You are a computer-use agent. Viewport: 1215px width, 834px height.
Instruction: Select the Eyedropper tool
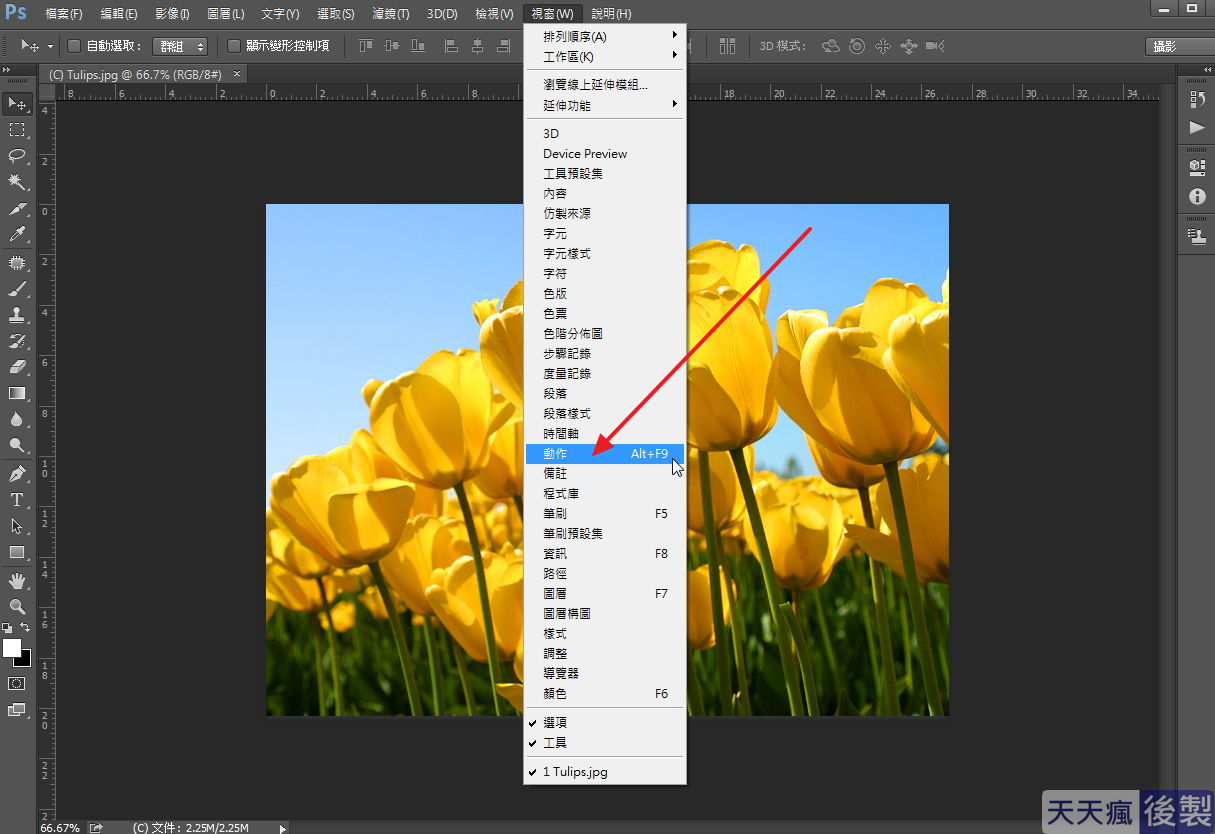pyautogui.click(x=17, y=235)
